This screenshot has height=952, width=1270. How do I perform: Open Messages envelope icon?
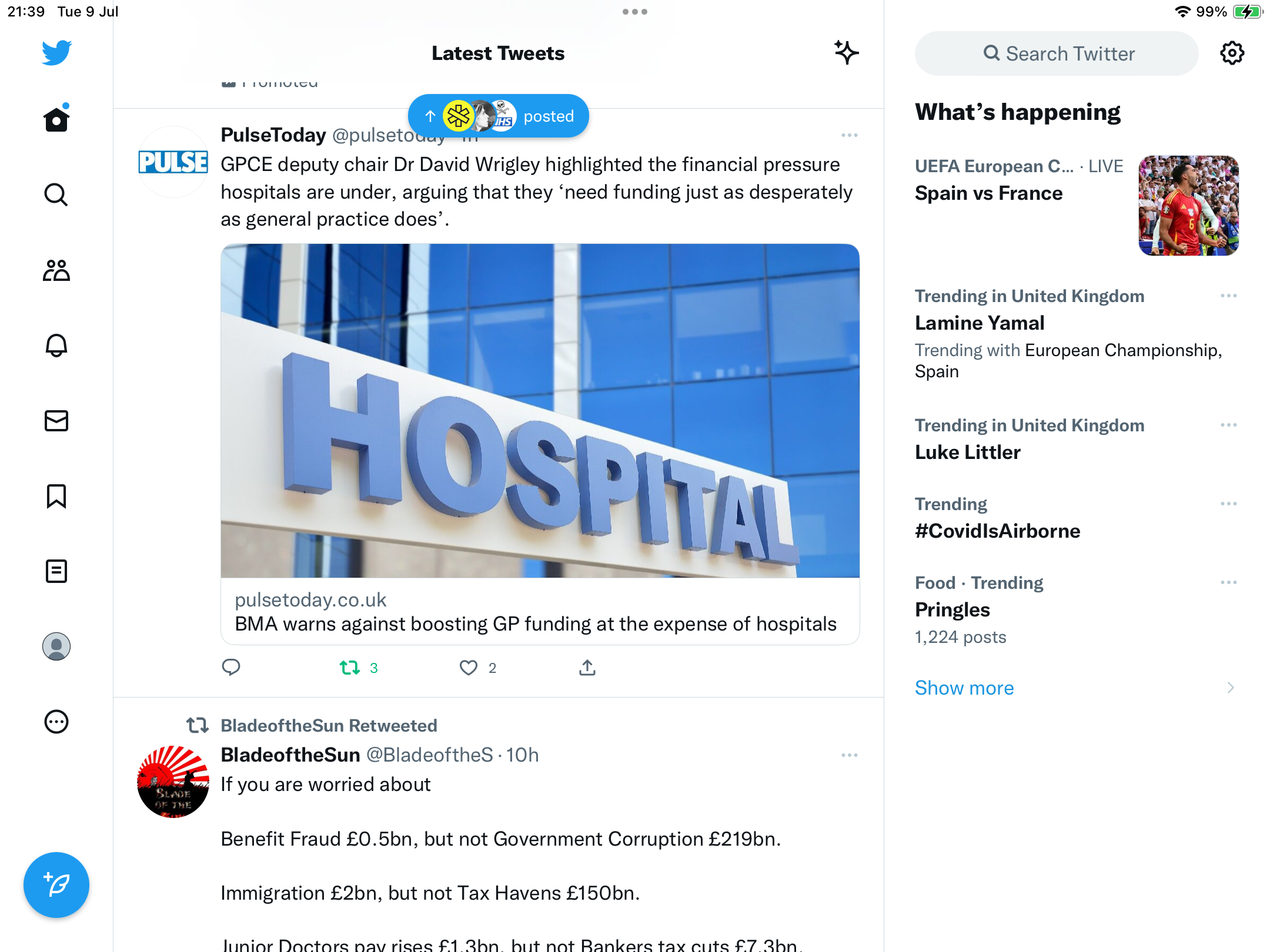coord(56,421)
